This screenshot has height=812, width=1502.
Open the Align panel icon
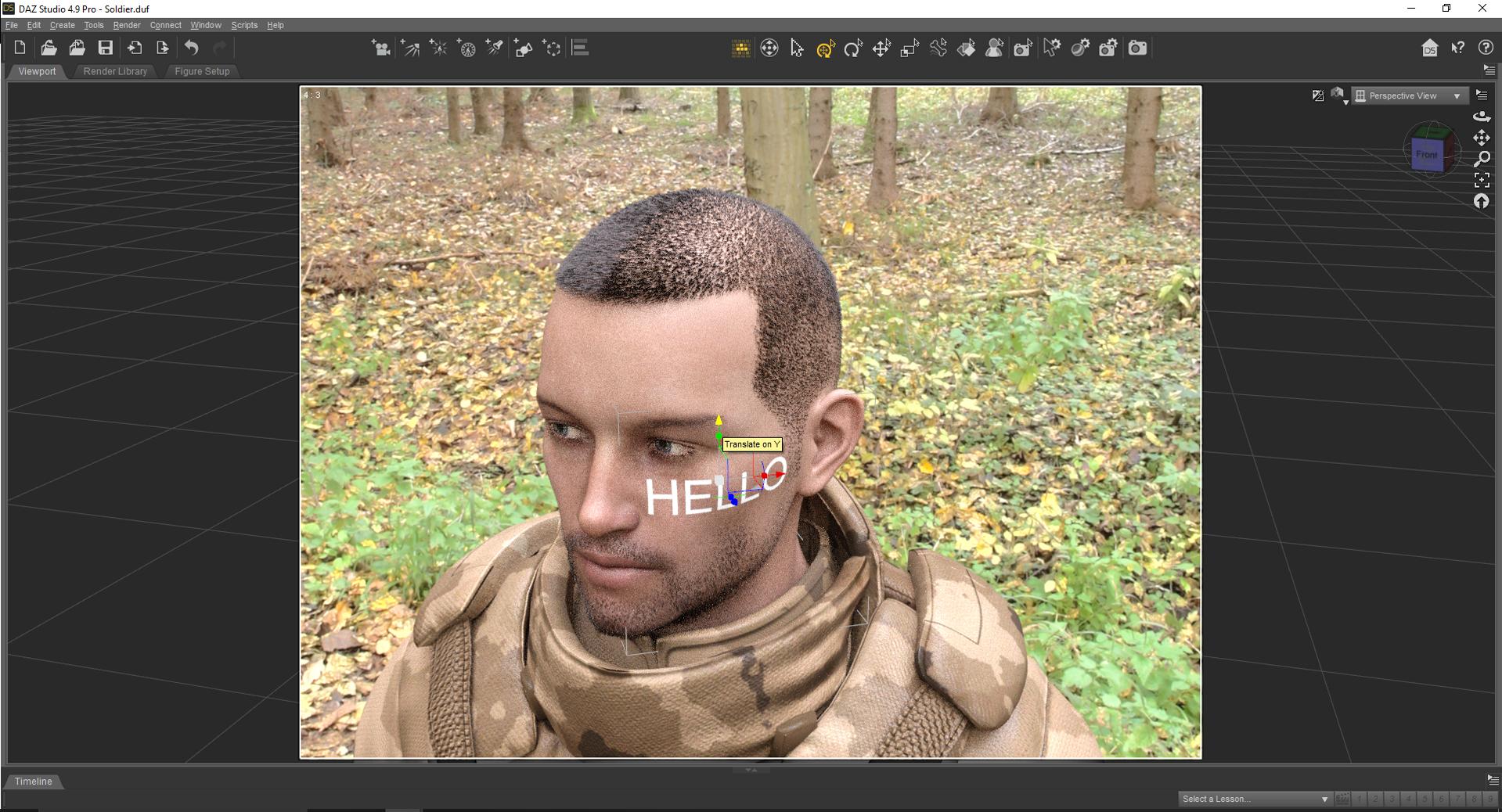[580, 49]
